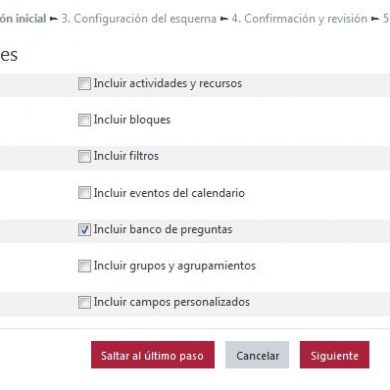The image size is (390, 390).
Task: Click the 'Incluir campos personalizados' label text
Action: 172,302
